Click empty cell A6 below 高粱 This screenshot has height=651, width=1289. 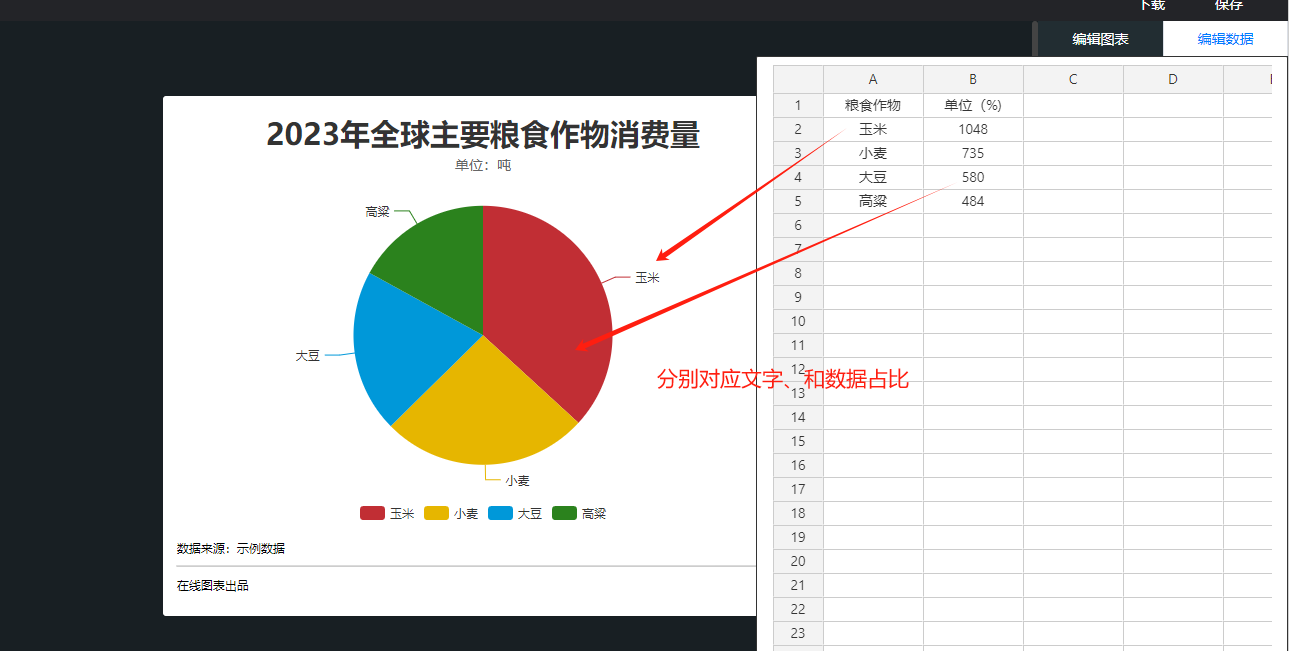click(x=873, y=225)
